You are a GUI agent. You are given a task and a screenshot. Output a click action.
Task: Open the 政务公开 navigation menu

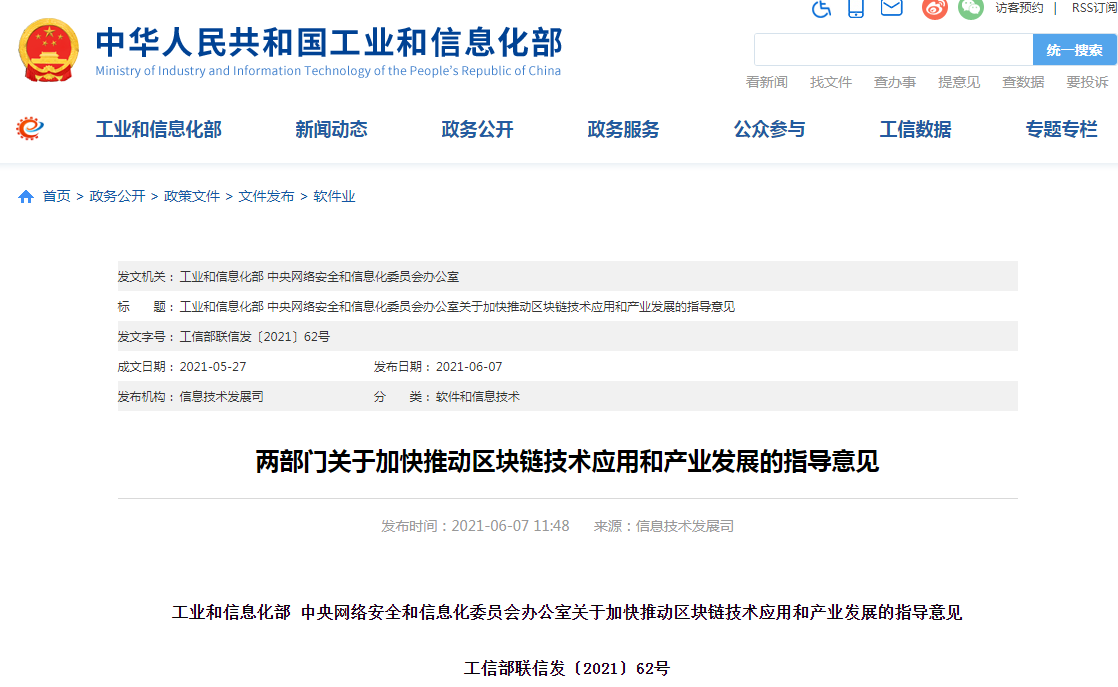pos(477,129)
